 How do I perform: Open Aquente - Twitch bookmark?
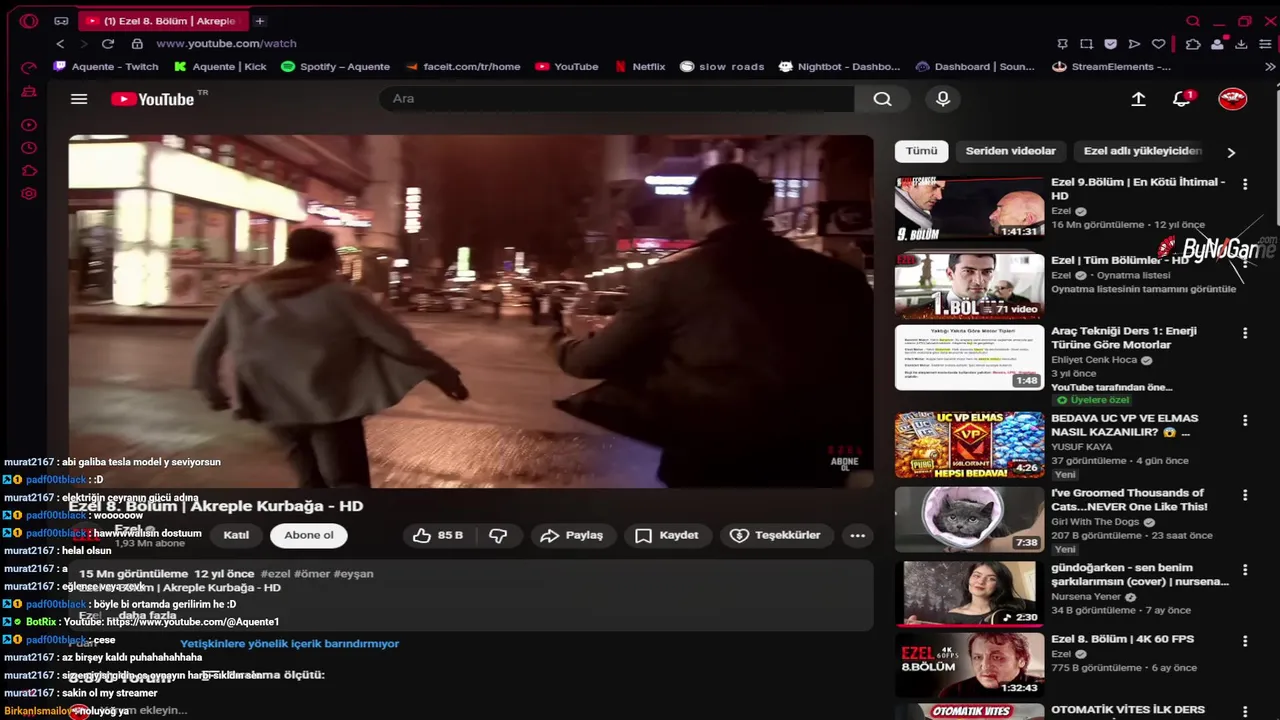[107, 67]
